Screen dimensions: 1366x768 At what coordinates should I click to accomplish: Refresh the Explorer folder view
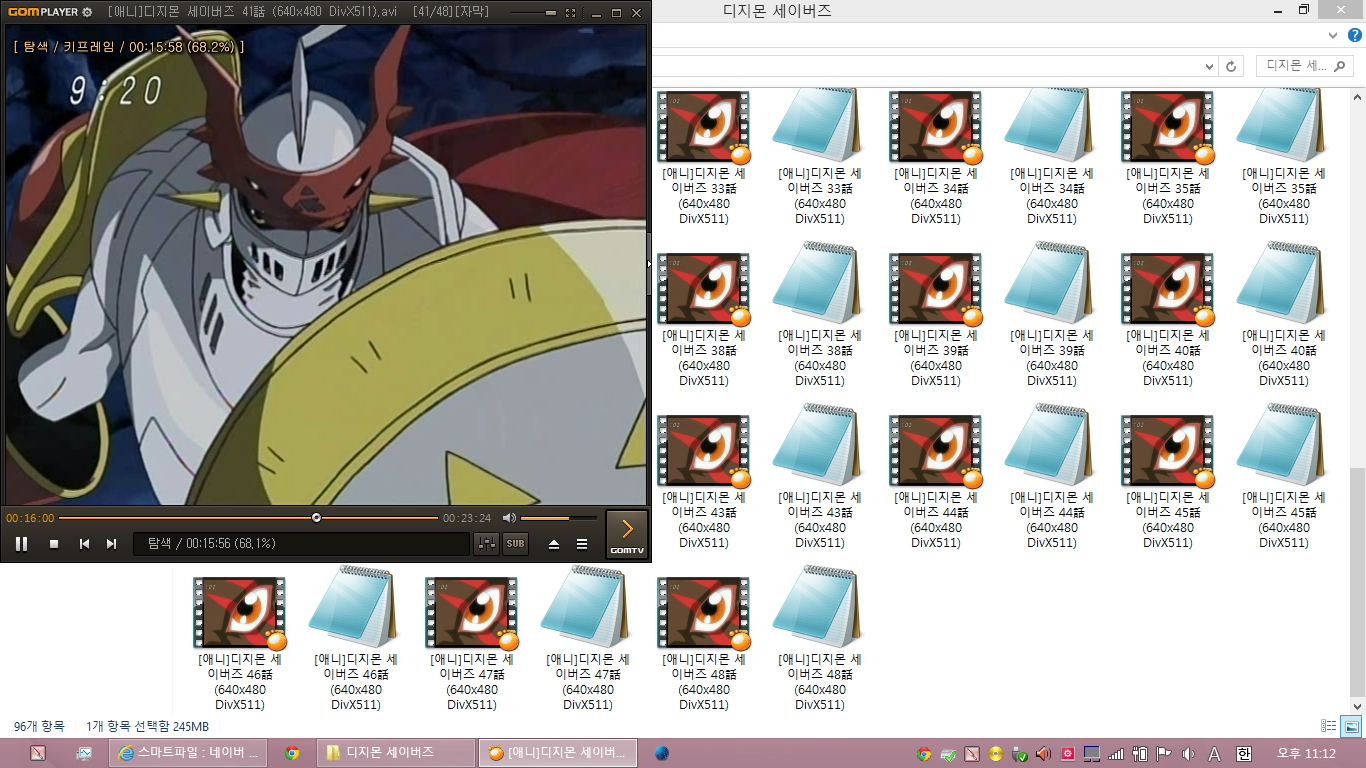coord(1231,66)
